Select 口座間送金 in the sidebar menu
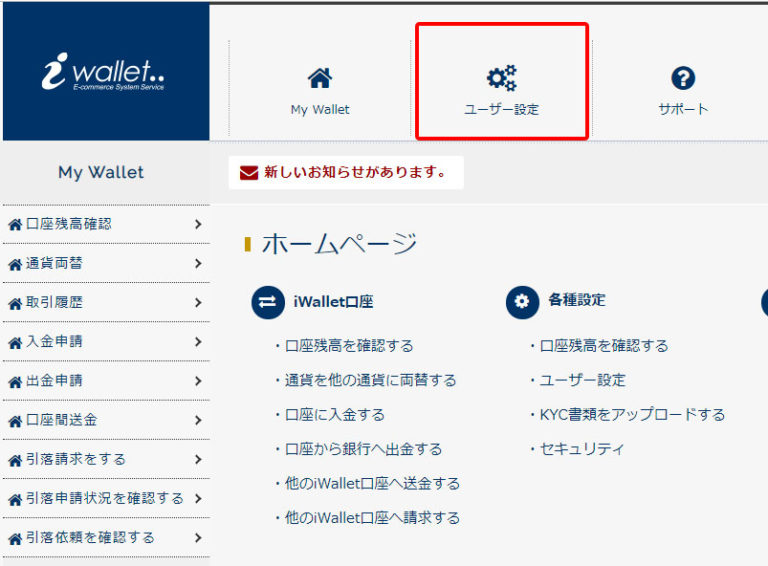This screenshot has height=566, width=768. tap(62, 420)
